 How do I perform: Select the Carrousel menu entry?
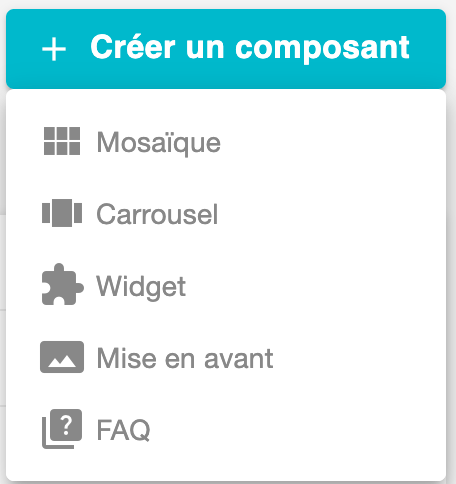[x=226, y=214]
